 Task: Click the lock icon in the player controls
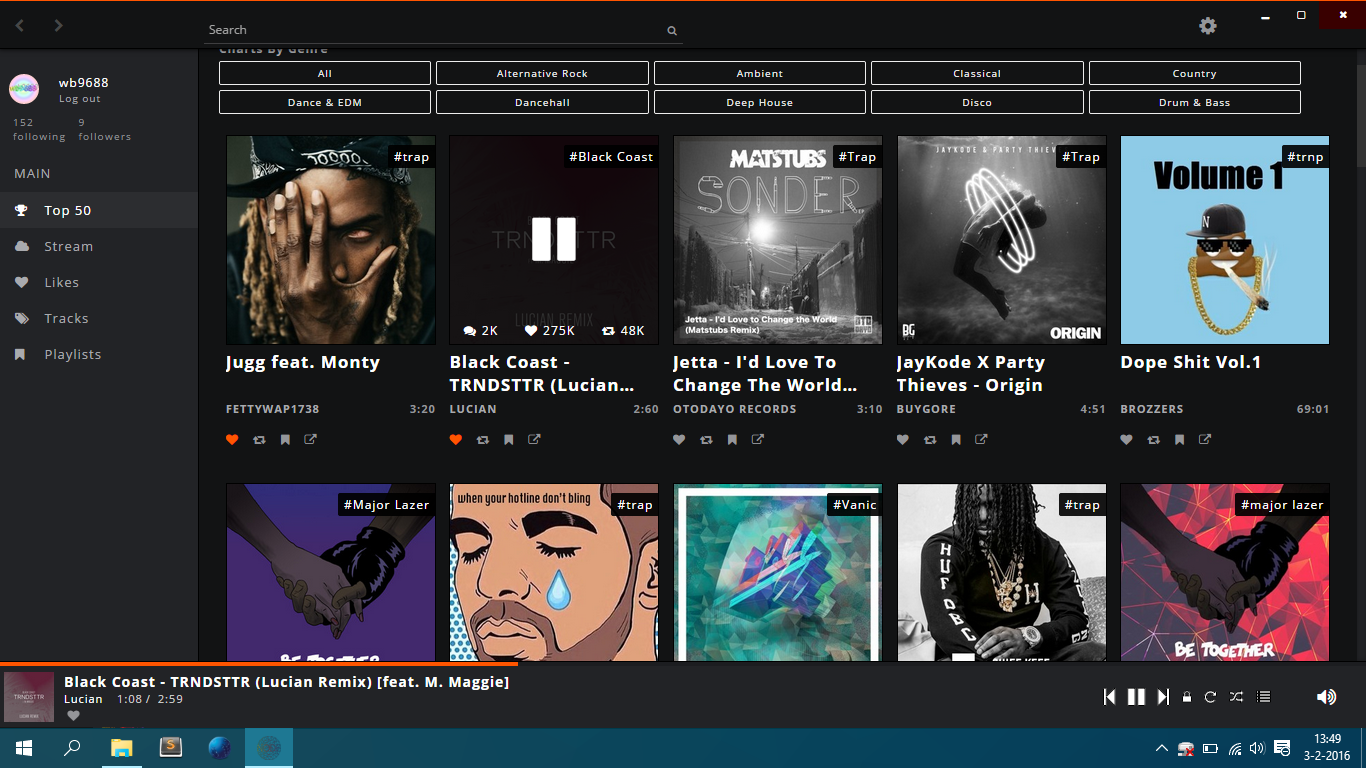tap(1186, 697)
